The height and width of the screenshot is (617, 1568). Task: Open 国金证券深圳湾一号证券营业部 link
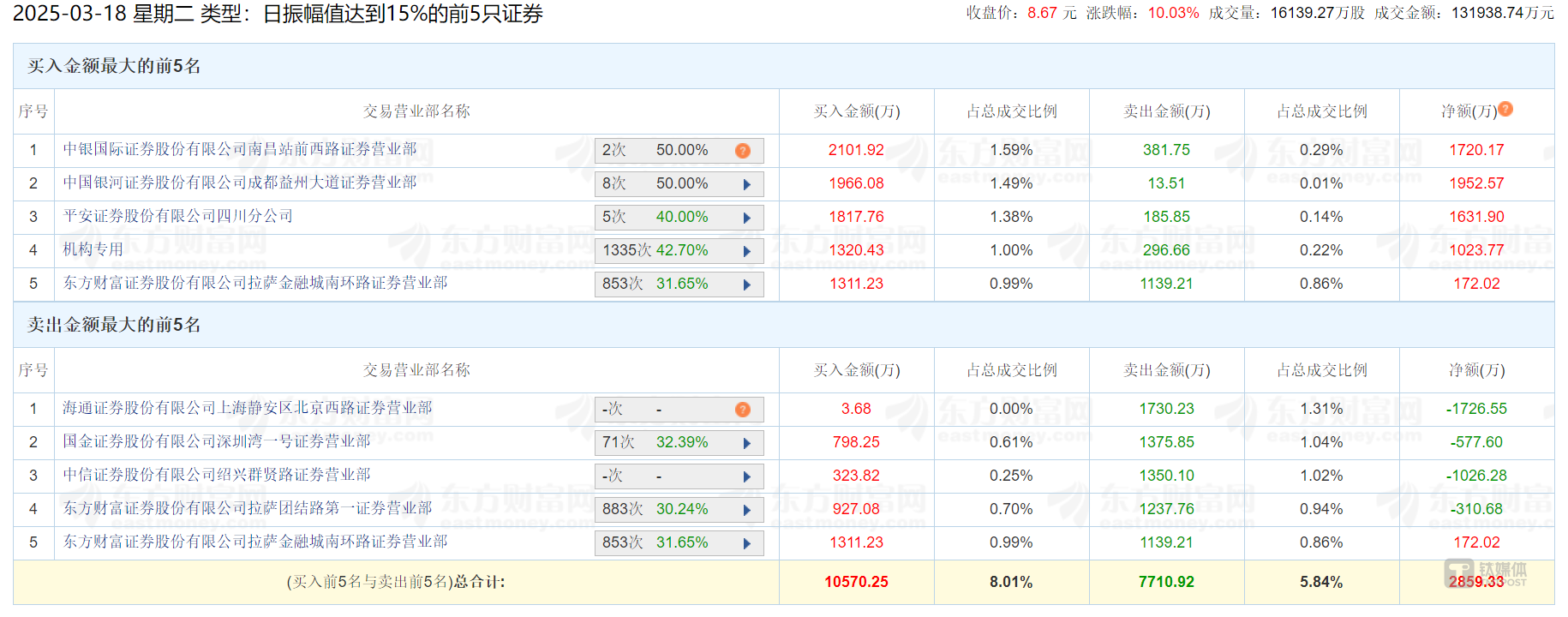click(217, 441)
